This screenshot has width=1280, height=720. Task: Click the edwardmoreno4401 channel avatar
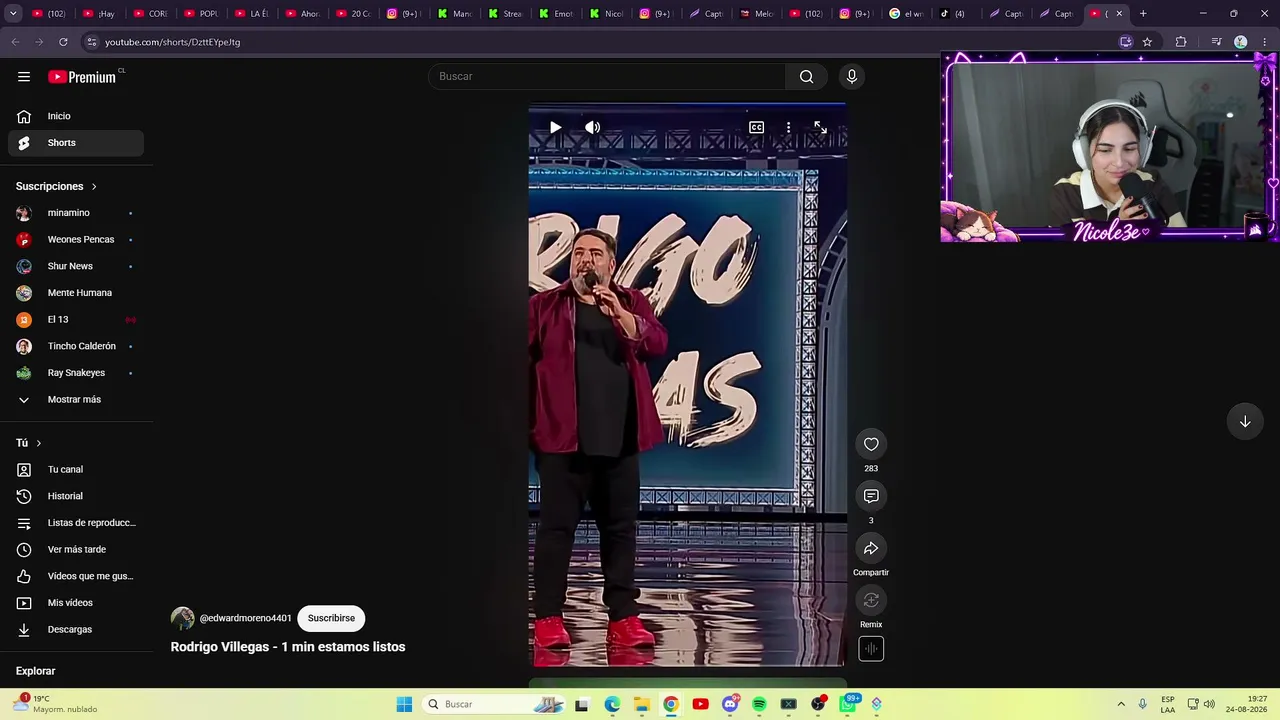coord(182,618)
